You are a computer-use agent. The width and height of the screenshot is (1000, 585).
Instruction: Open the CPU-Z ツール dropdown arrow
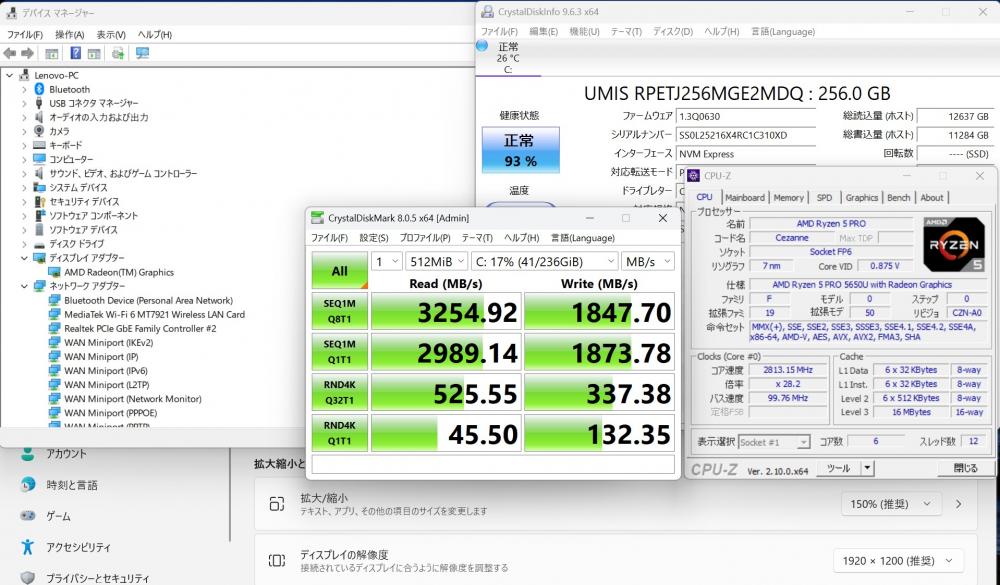click(x=867, y=468)
